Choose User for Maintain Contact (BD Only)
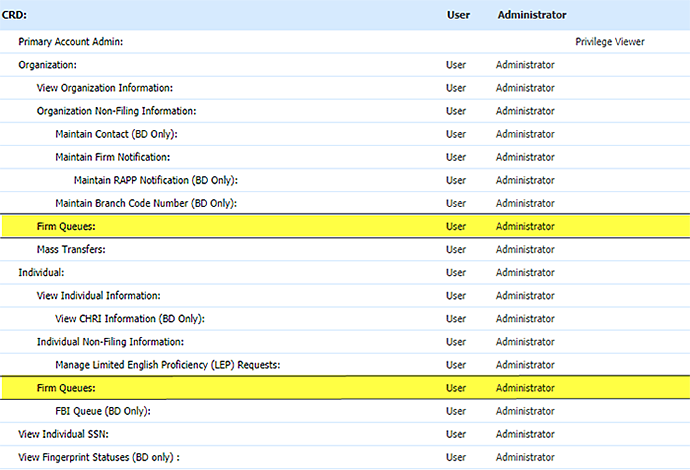The image size is (690, 470). pos(456,134)
